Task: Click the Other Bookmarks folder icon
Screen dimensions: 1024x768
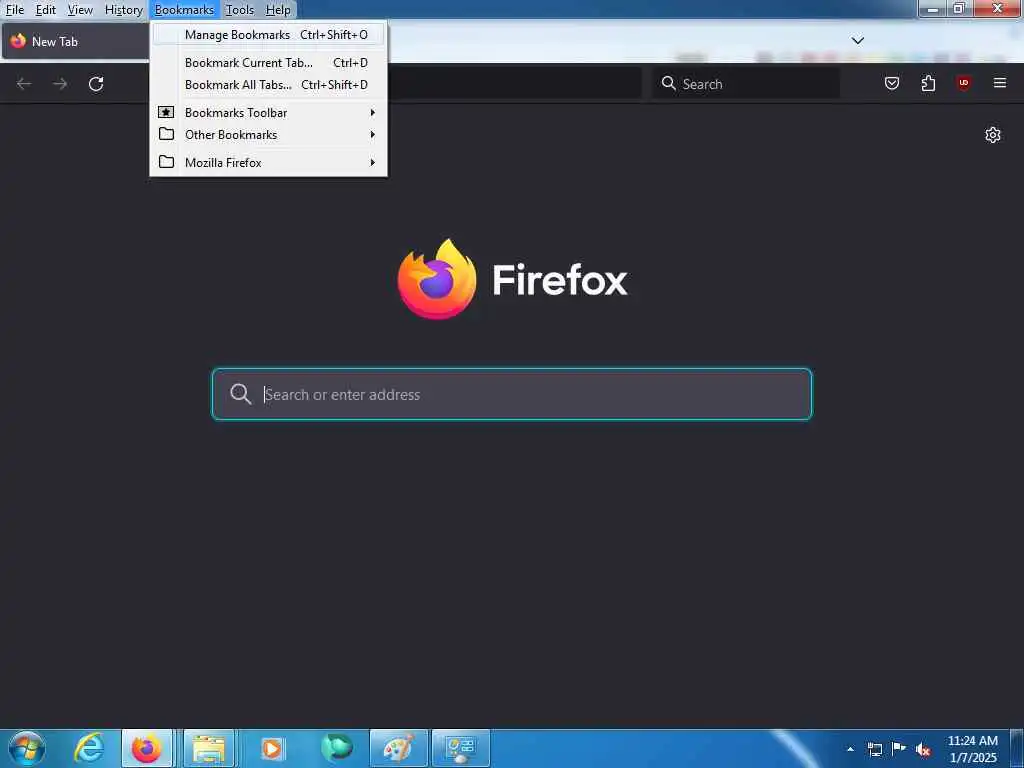Action: [167, 134]
